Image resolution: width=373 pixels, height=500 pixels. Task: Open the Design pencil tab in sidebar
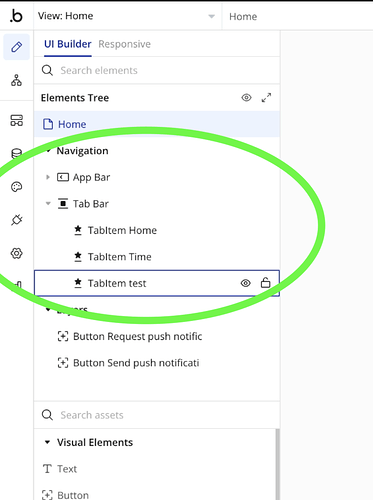pos(17,47)
